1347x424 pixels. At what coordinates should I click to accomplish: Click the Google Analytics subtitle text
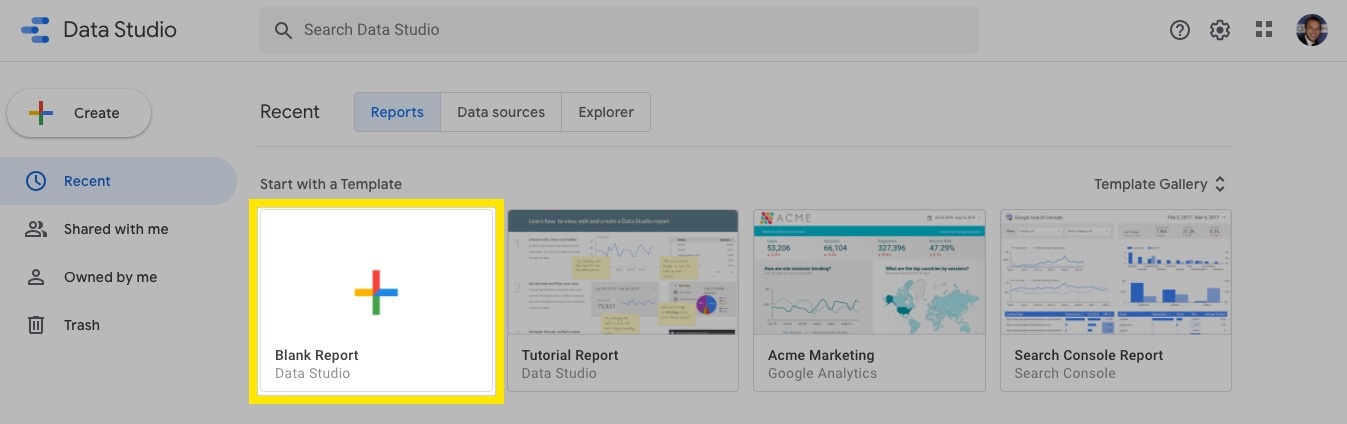click(x=822, y=373)
